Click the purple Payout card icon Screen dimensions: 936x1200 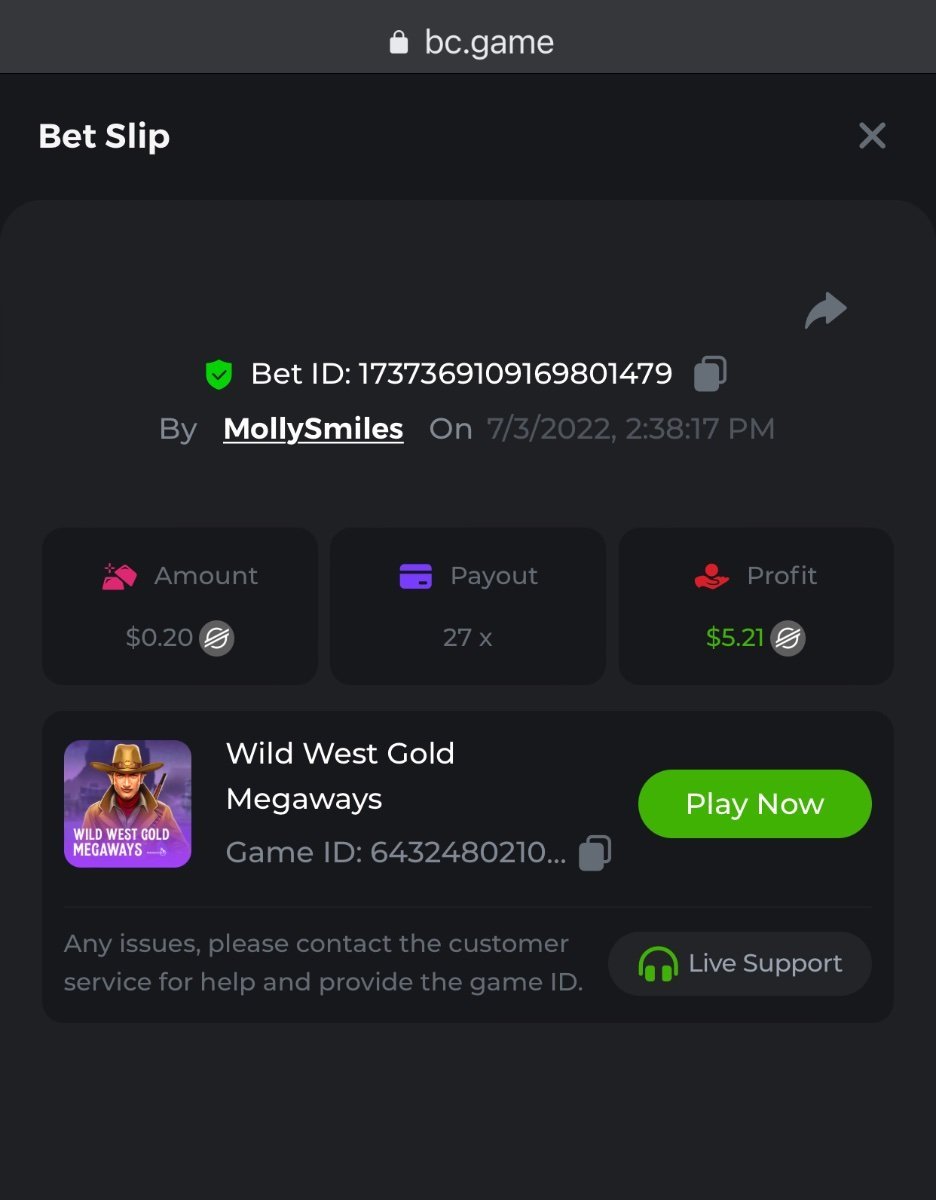pos(415,576)
